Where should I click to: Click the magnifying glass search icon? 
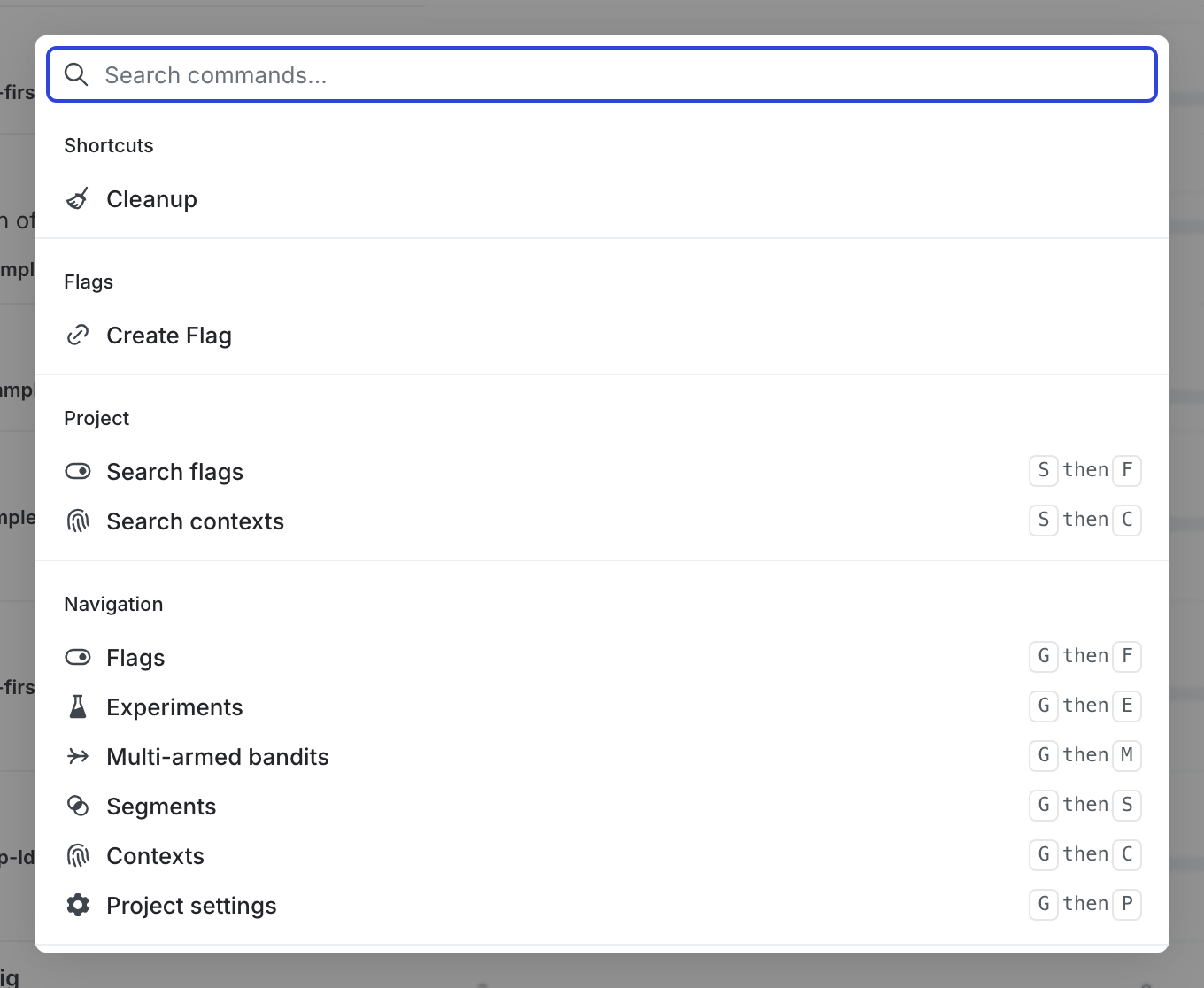coord(77,75)
